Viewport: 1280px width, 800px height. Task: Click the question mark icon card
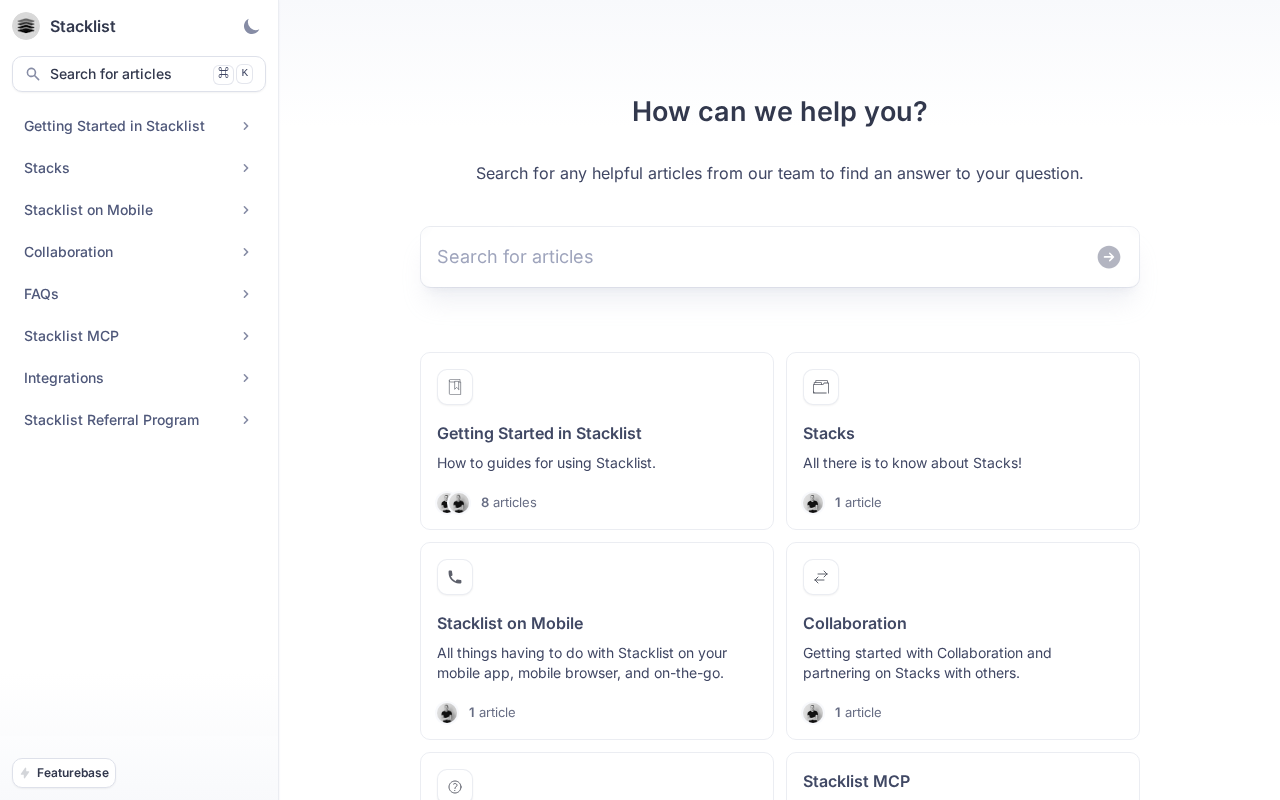455,787
